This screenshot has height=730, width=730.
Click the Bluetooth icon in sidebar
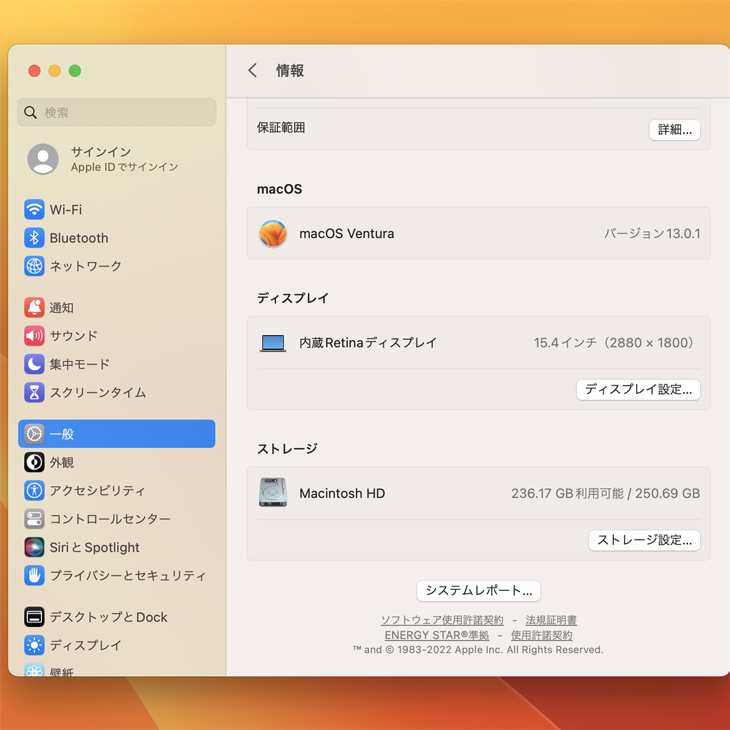(34, 238)
